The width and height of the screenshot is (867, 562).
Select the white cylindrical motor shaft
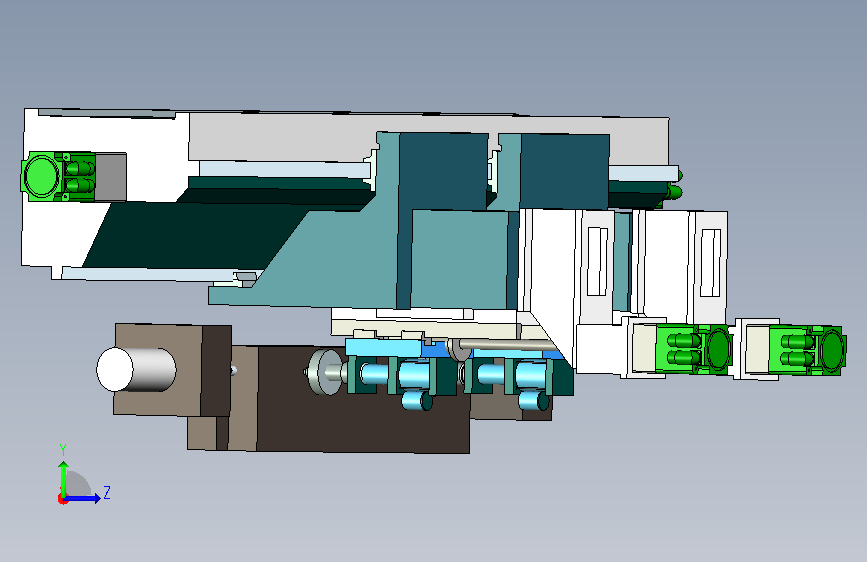click(136, 370)
